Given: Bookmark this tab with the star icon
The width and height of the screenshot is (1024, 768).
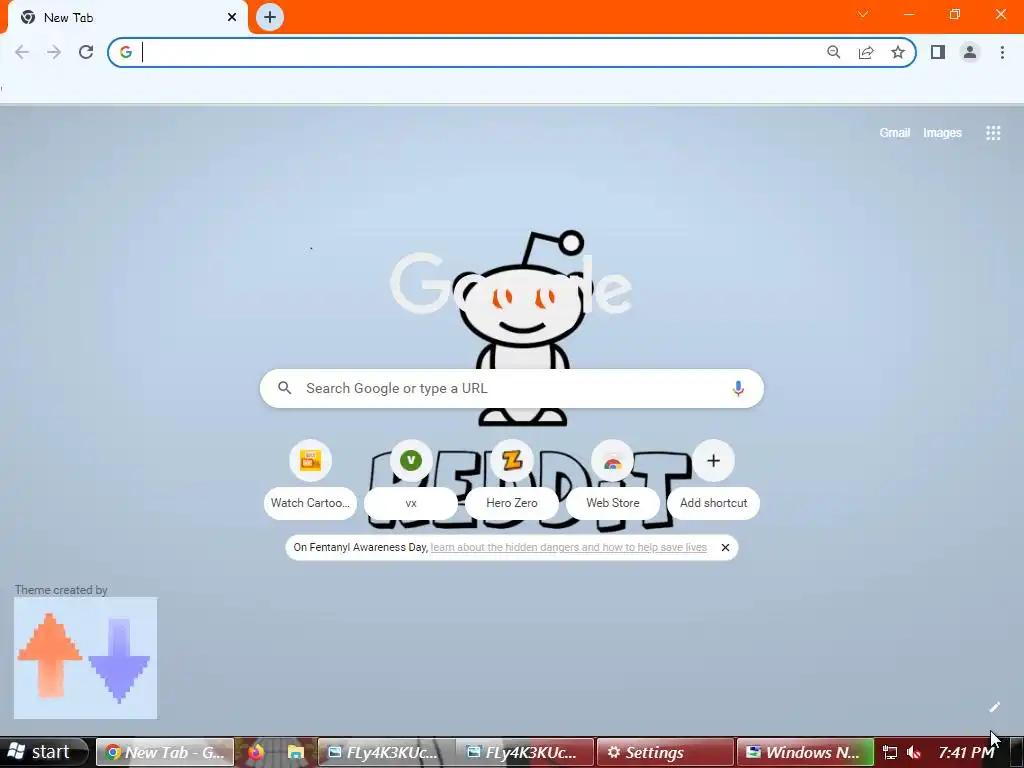Looking at the screenshot, I should [898, 52].
